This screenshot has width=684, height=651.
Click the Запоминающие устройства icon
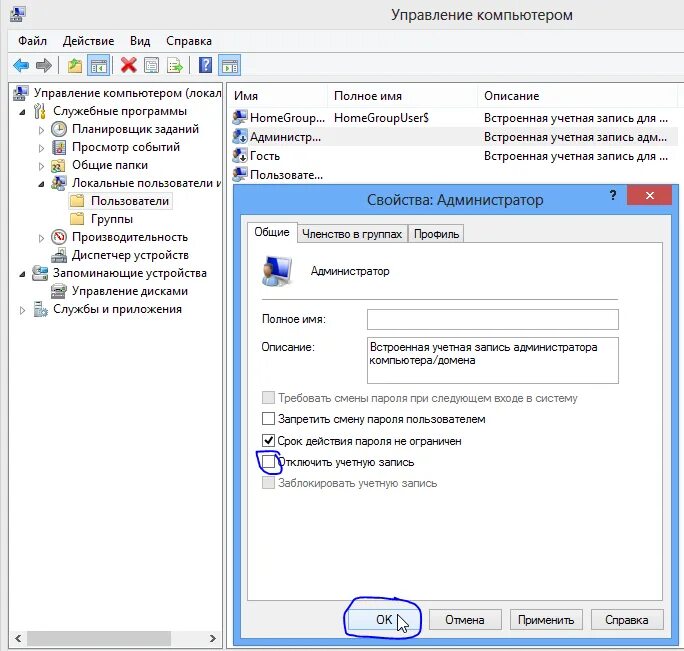point(40,273)
